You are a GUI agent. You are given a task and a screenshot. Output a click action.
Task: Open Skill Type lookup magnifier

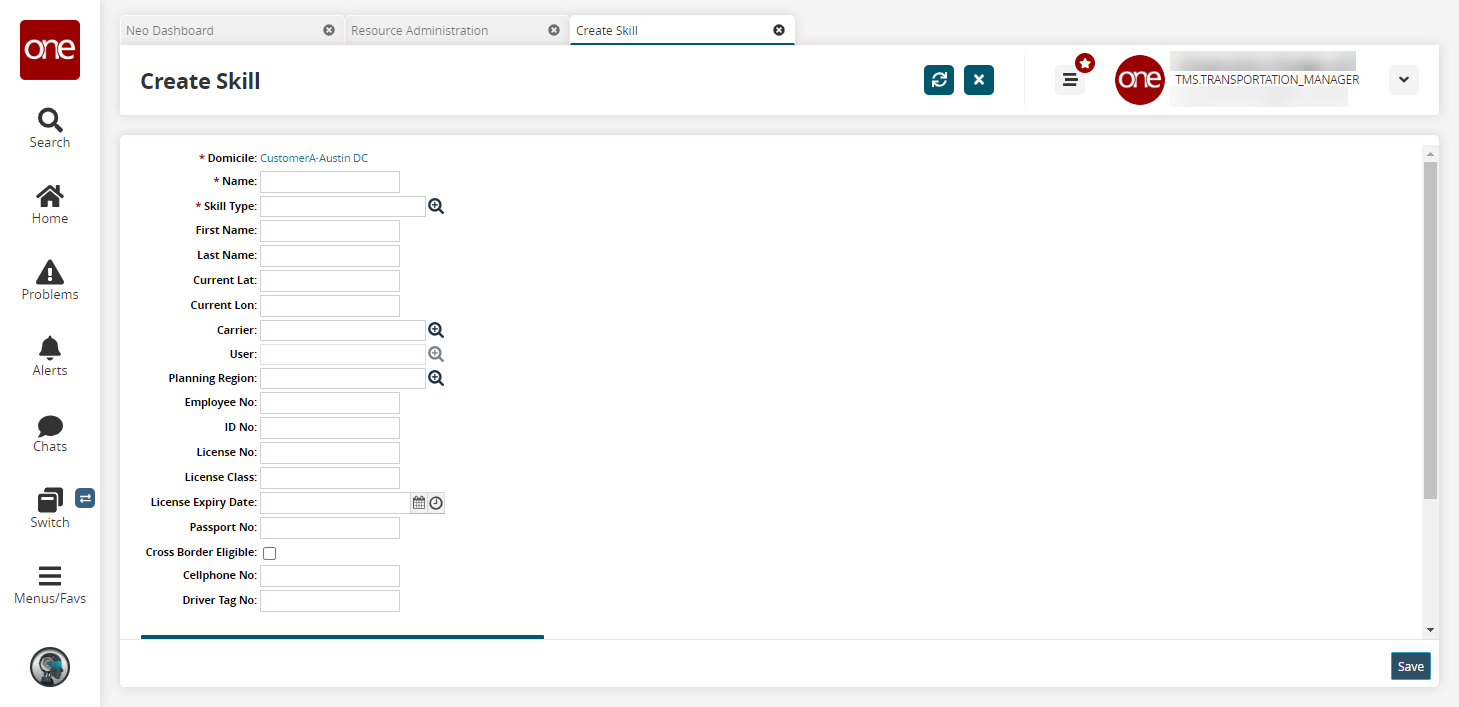click(x=436, y=206)
